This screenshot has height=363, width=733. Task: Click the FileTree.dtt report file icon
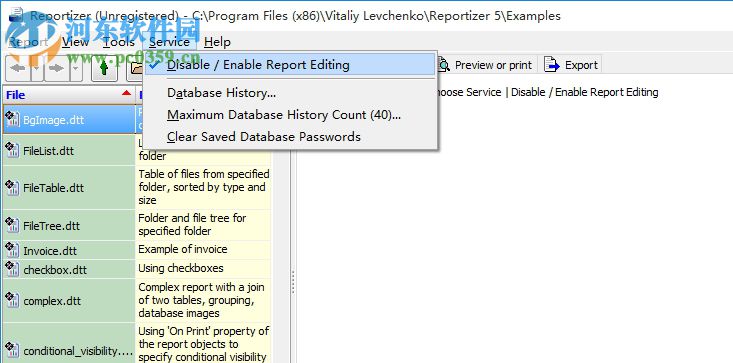pyautogui.click(x=12, y=225)
